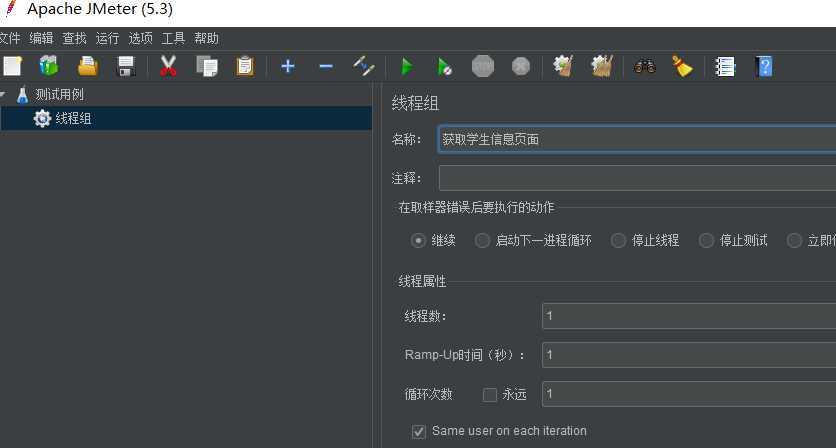Open the 帮助 menu

click(206, 38)
